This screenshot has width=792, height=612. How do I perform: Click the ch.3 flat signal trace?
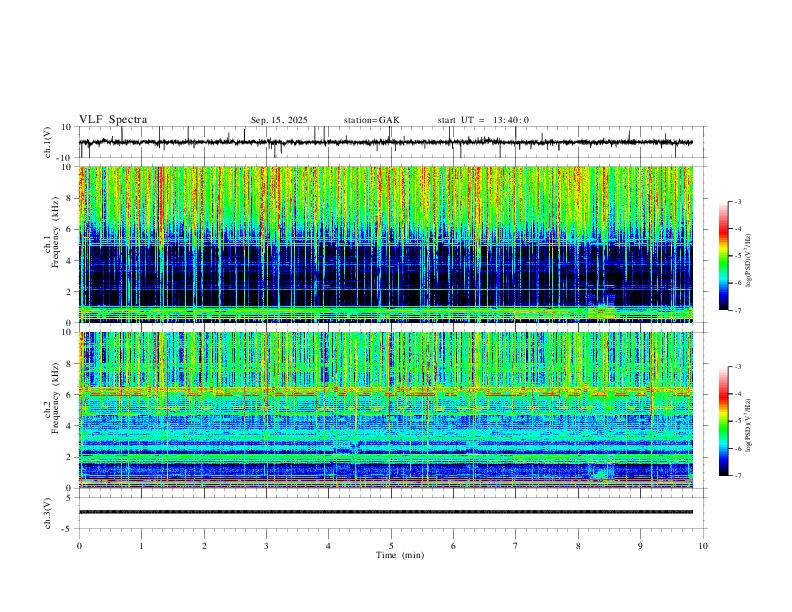[385, 512]
